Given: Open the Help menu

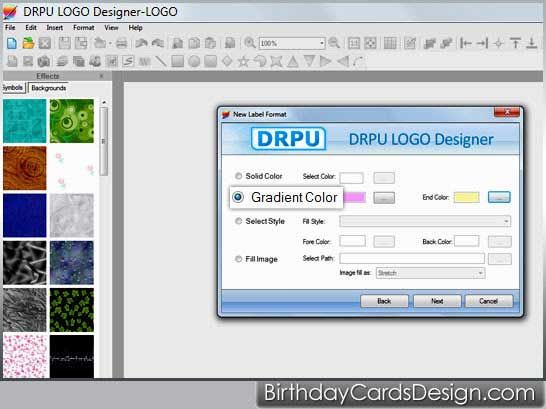Looking at the screenshot, I should [x=135, y=27].
